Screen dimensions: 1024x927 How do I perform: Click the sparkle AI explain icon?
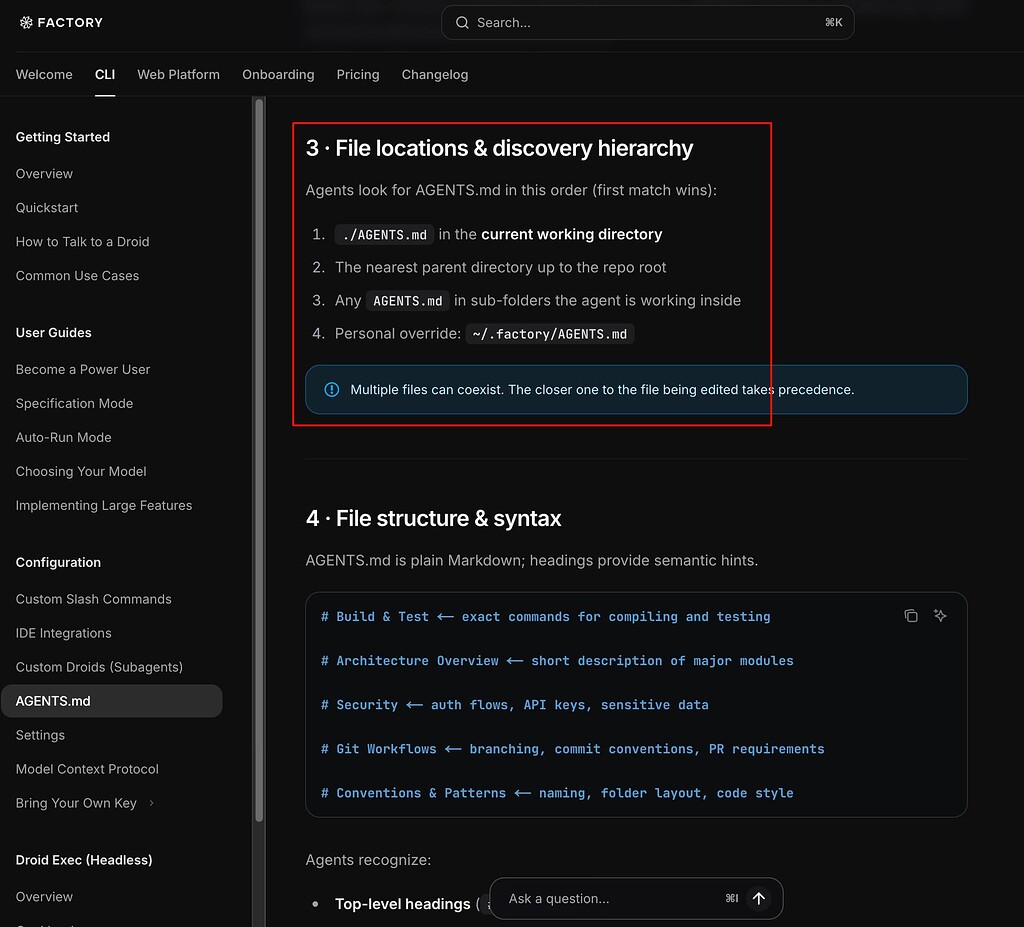pos(940,615)
